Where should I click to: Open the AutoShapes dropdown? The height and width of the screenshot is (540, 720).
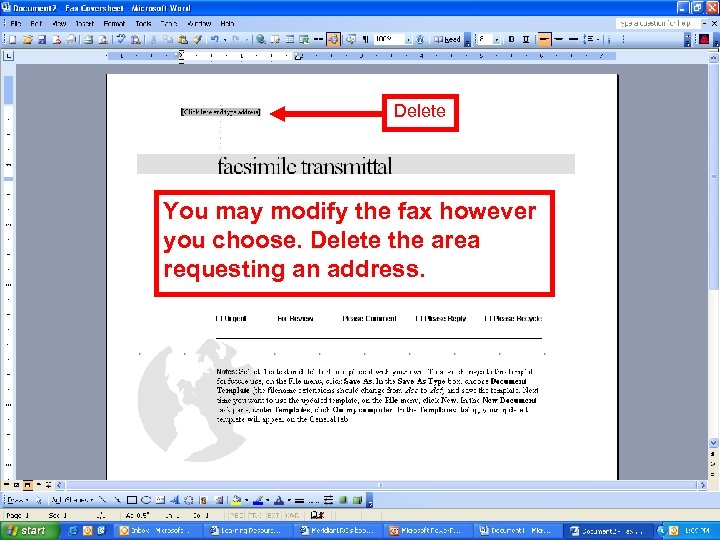[73, 500]
